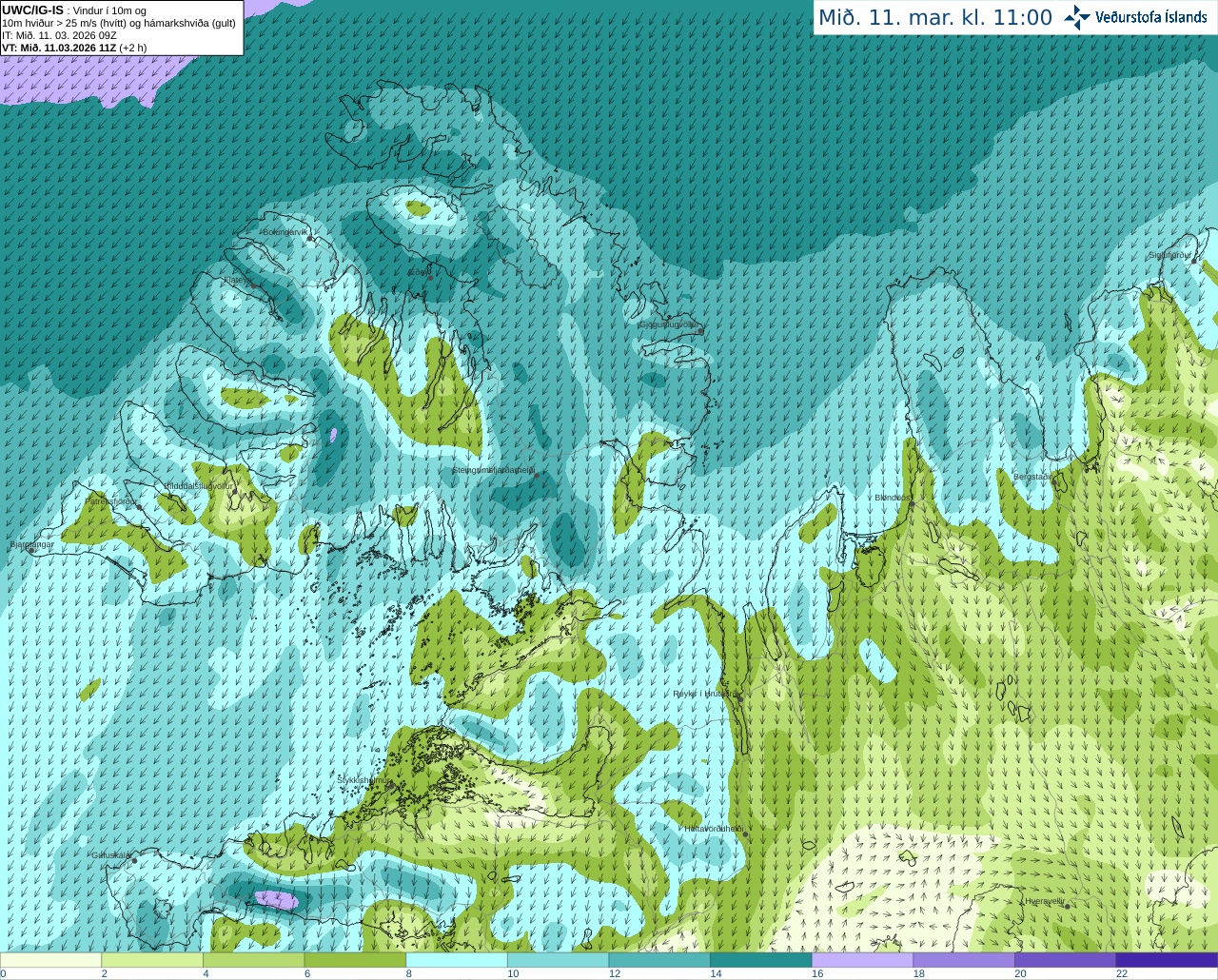Click the Gjögurflugvöllur station label
1218x980 pixels.
pos(670,324)
